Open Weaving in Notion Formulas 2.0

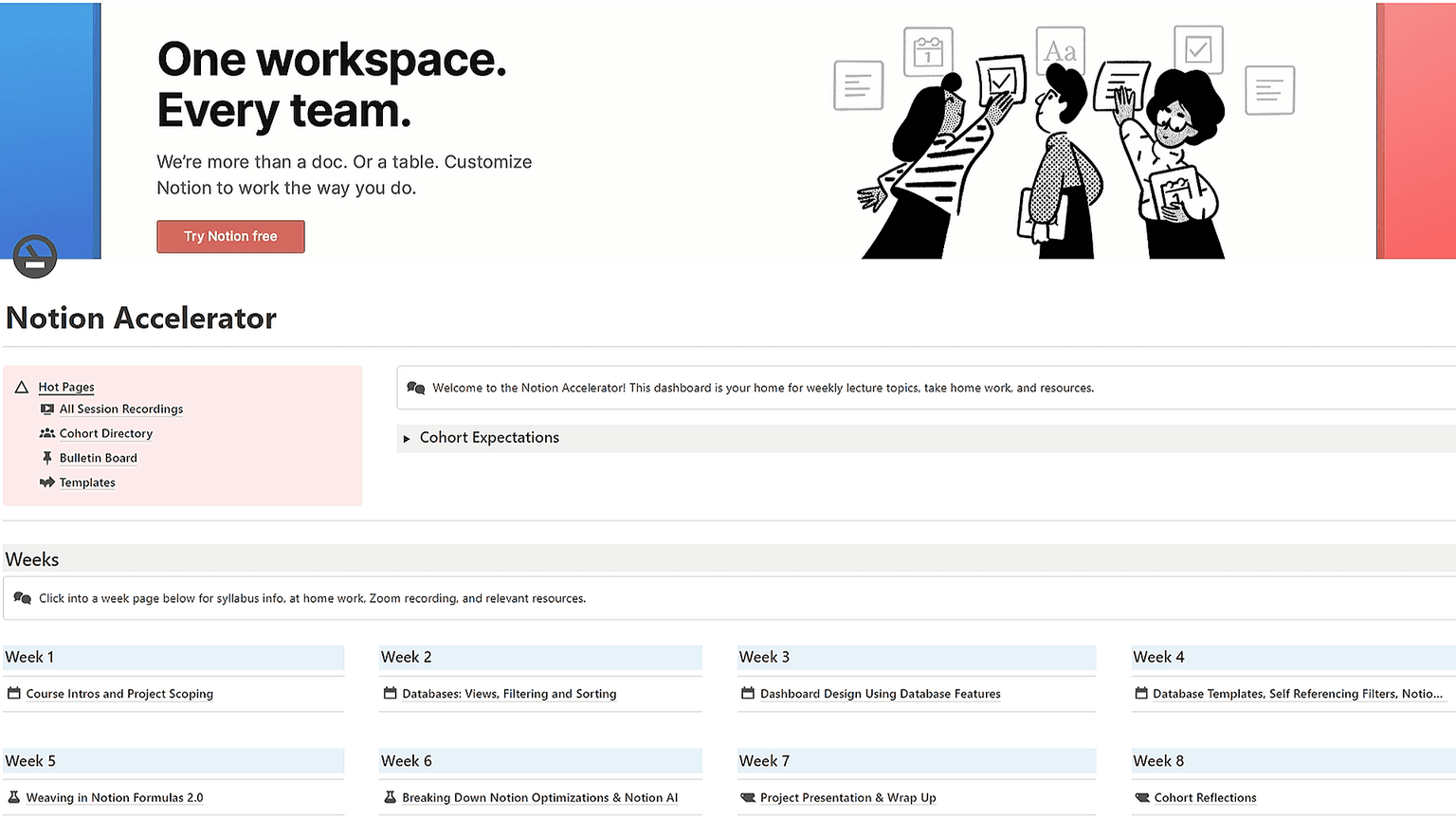[x=115, y=798]
